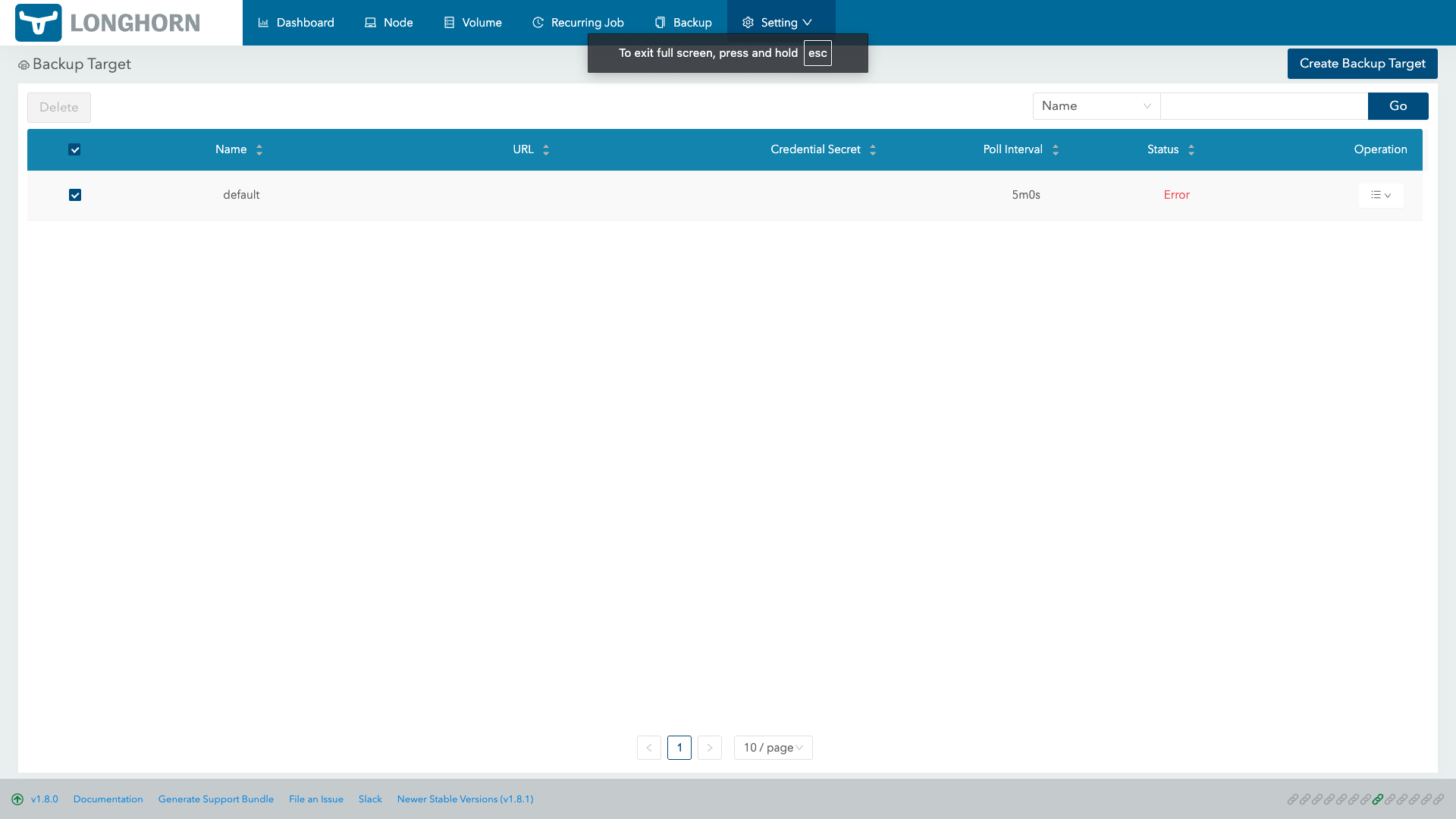Click the search text input field
This screenshot has height=819, width=1456.
[x=1263, y=106]
